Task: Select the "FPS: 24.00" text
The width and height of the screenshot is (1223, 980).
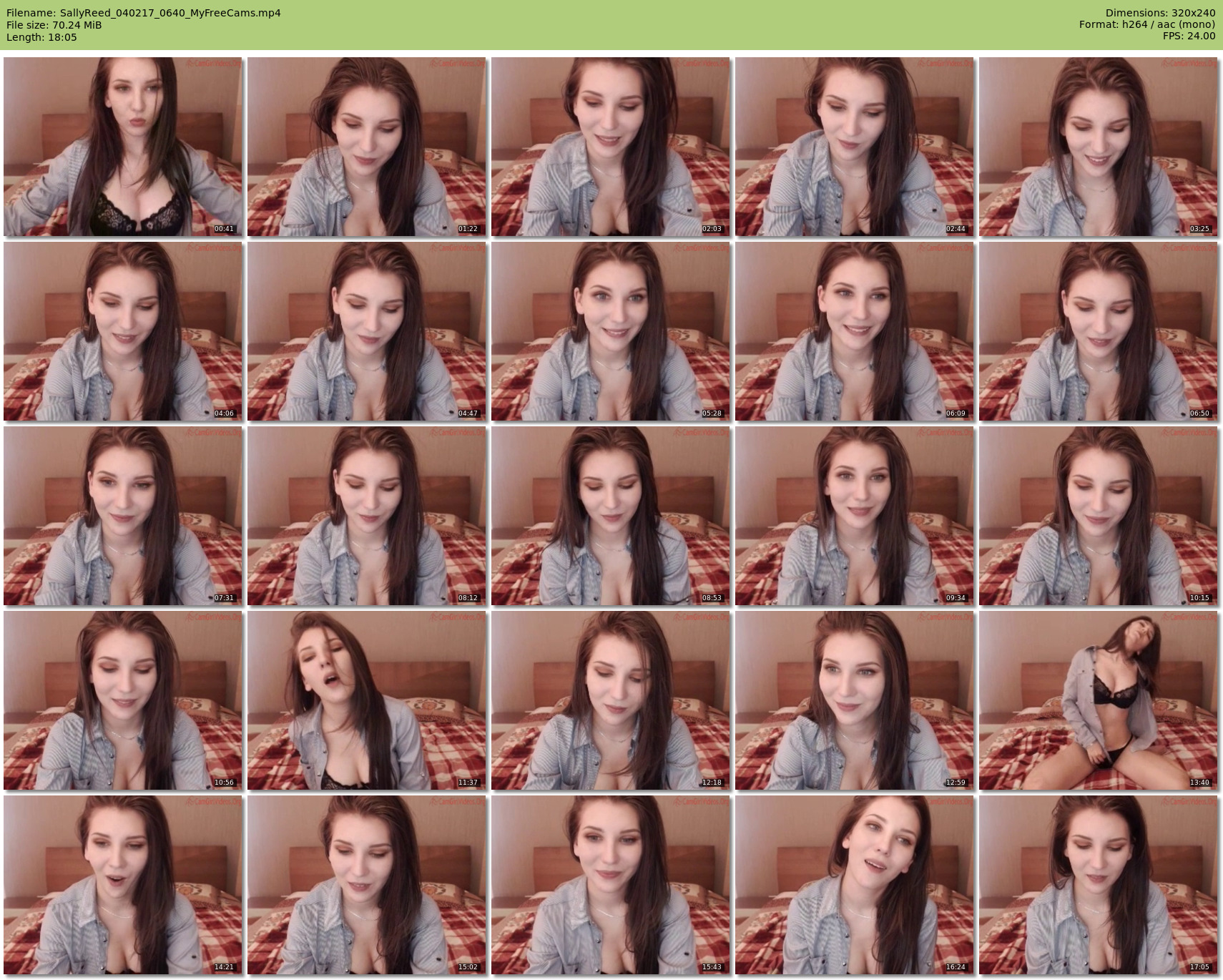Action: point(1189,36)
